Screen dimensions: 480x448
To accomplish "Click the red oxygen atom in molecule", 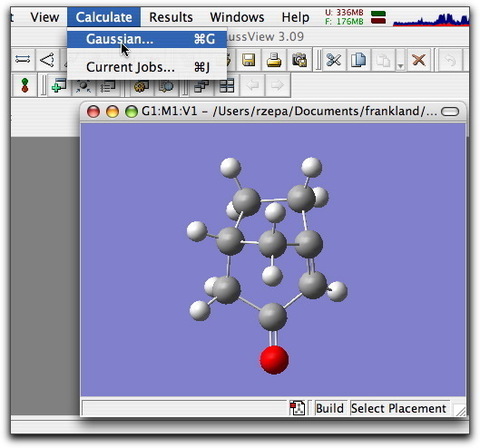I will [x=274, y=360].
